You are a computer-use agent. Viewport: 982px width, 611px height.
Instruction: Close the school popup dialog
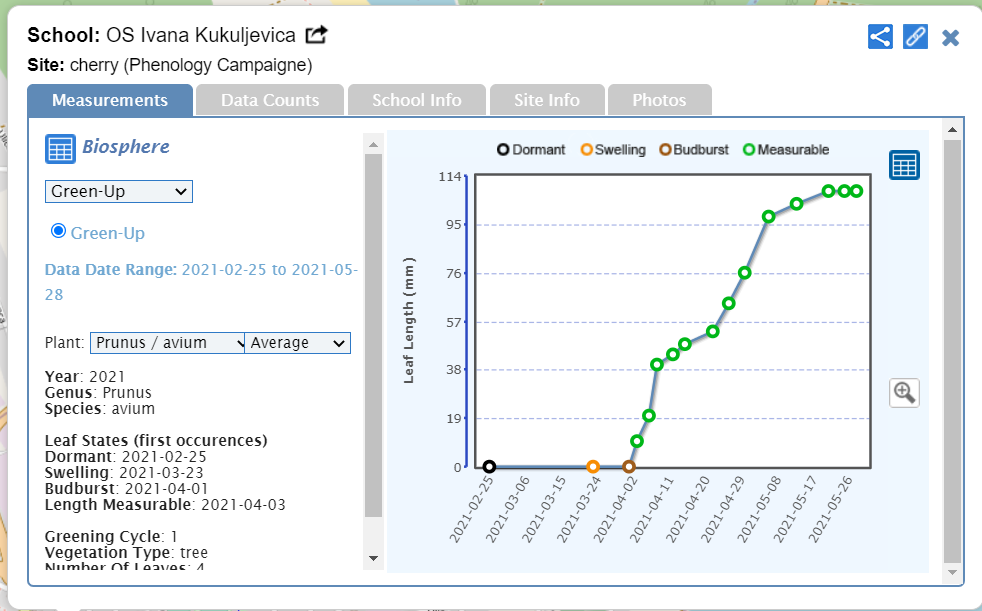click(x=950, y=38)
